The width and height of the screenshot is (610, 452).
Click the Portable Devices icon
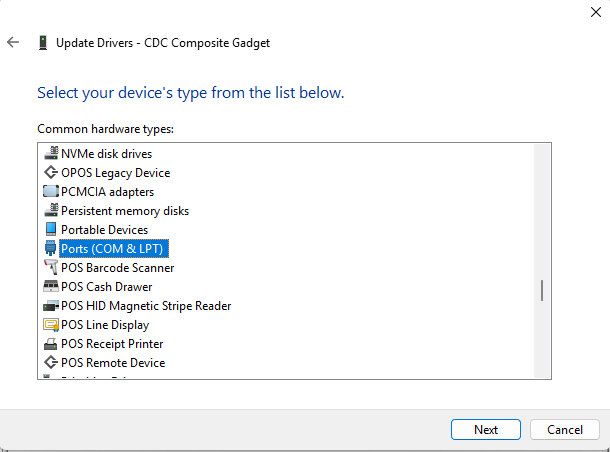point(51,230)
